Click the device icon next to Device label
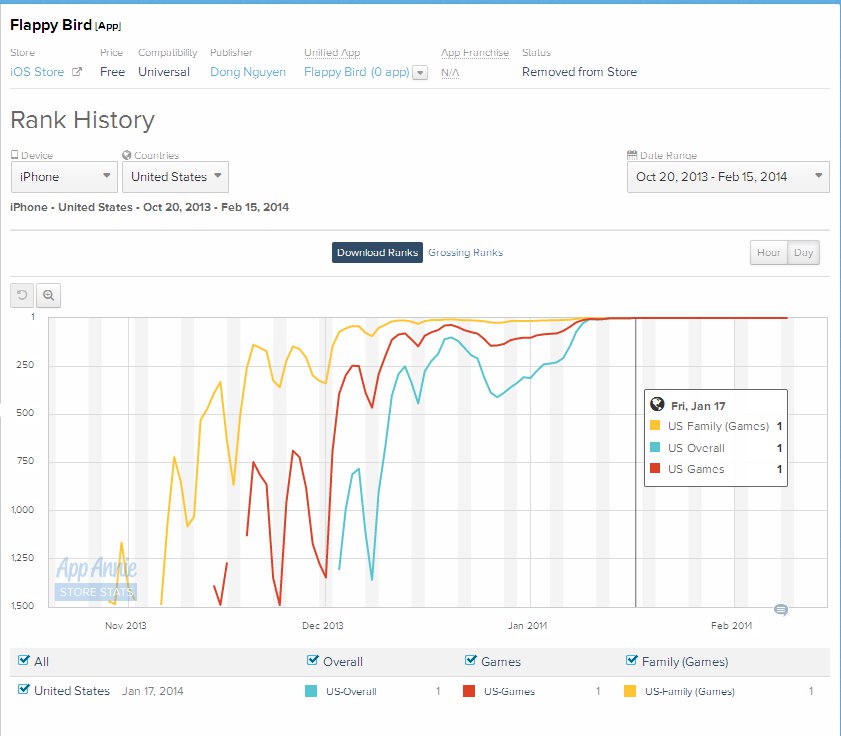Viewport: 841px width, 736px height. coord(14,154)
